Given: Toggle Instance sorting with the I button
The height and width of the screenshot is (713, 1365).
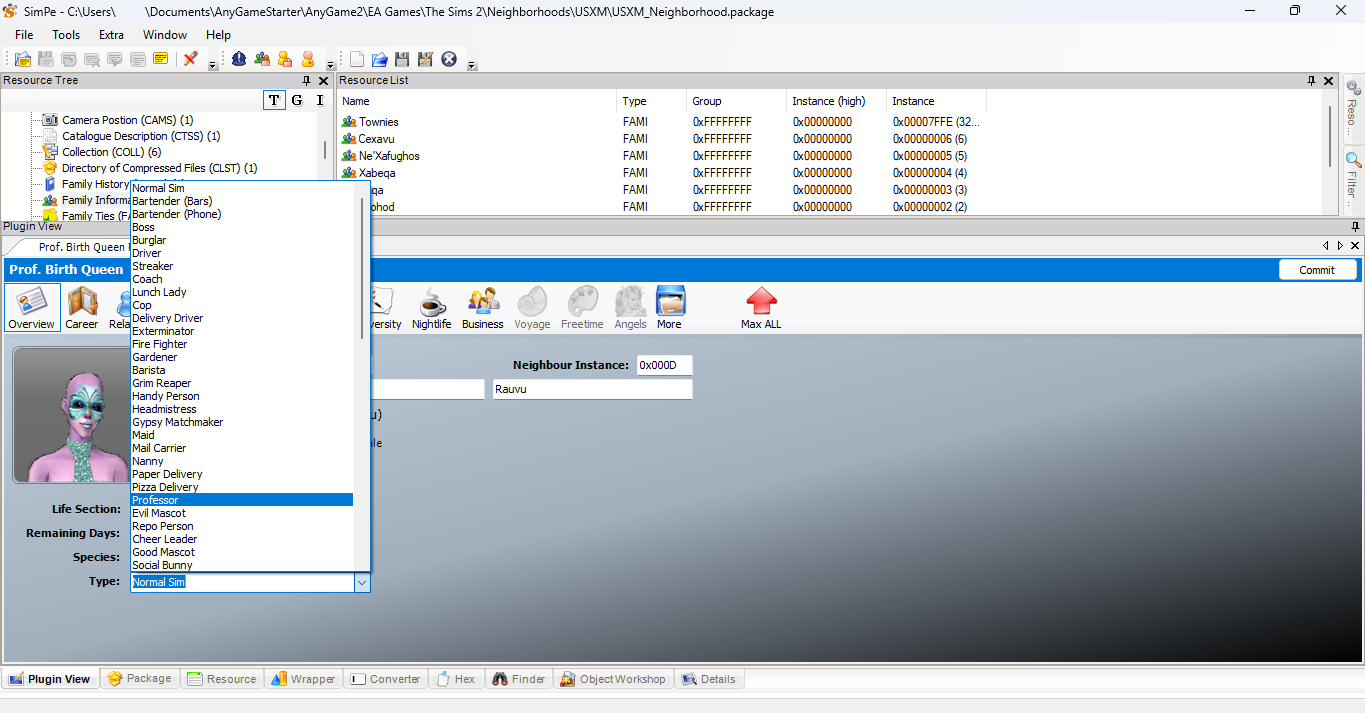Looking at the screenshot, I should [319, 100].
